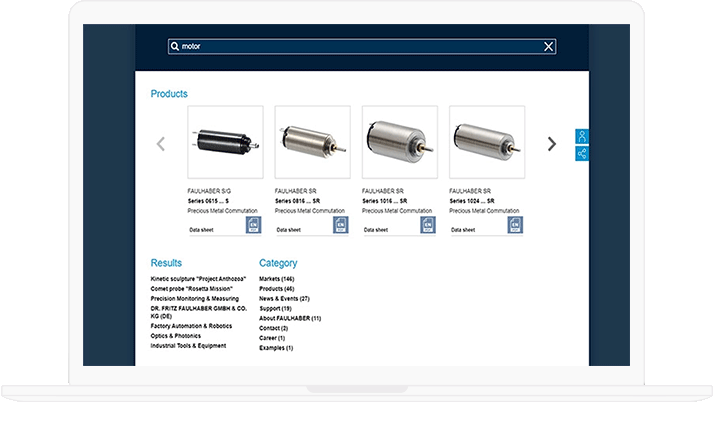Clear the search with the X icon
The image size is (715, 430).
549,46
